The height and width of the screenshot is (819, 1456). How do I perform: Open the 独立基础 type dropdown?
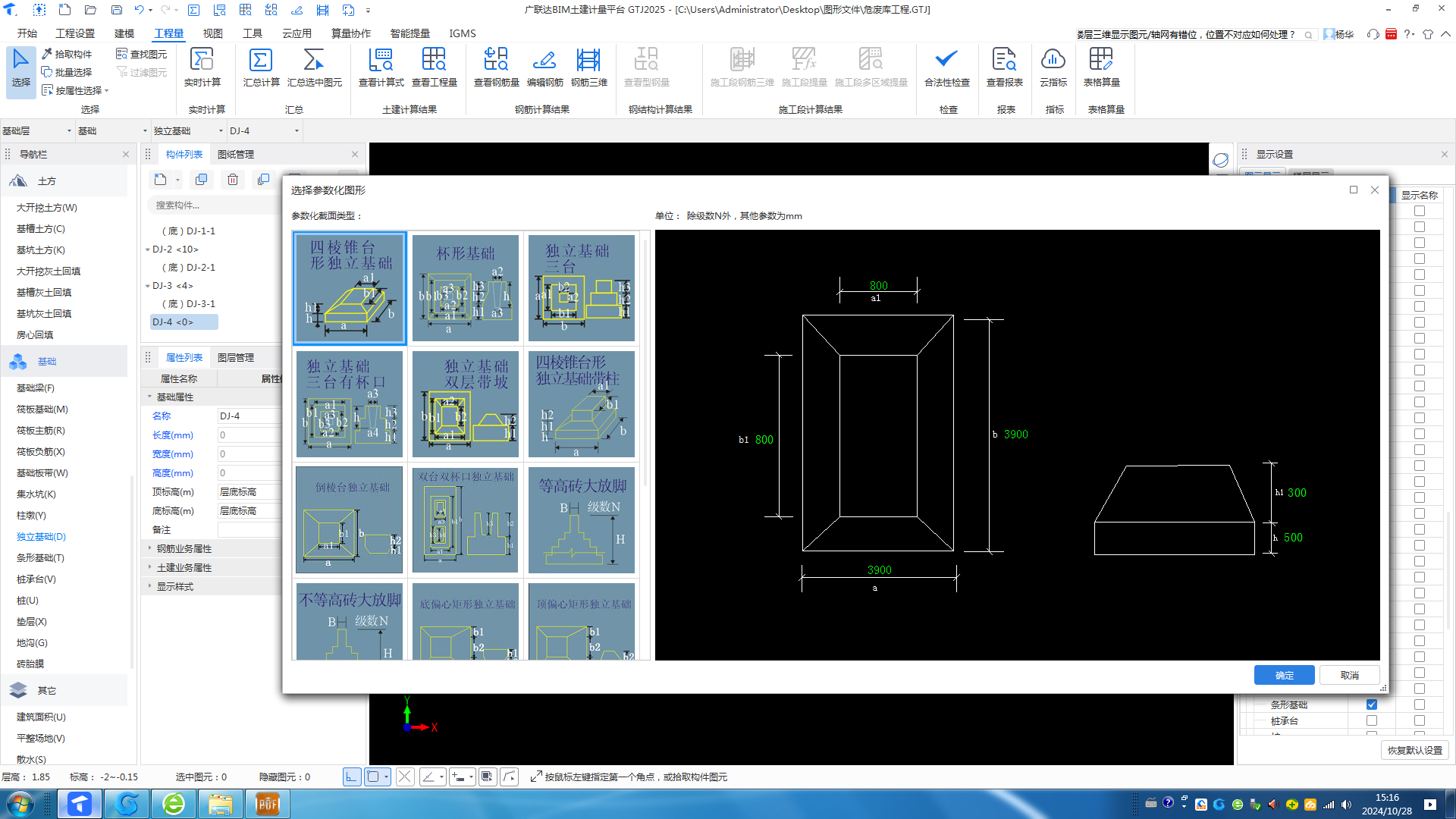pyautogui.click(x=189, y=130)
